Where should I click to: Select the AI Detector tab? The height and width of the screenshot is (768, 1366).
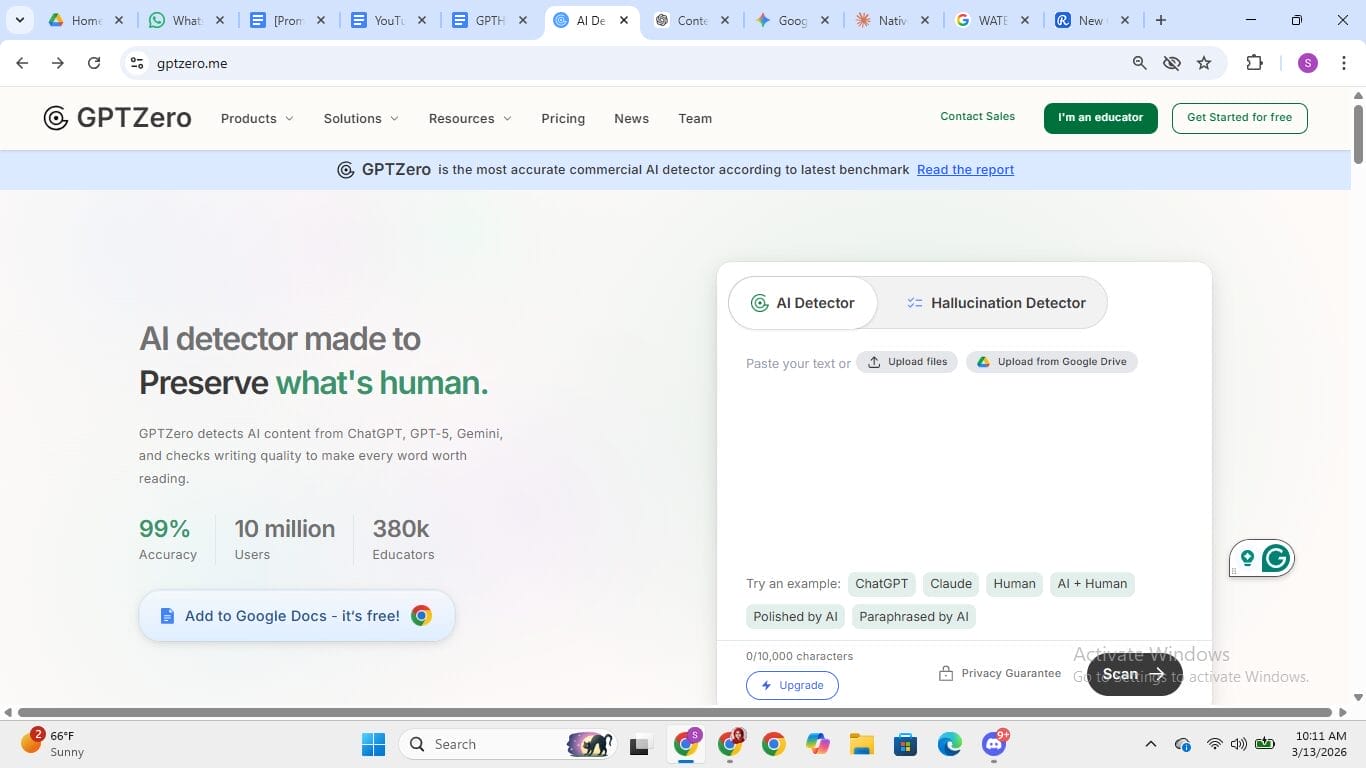(802, 303)
